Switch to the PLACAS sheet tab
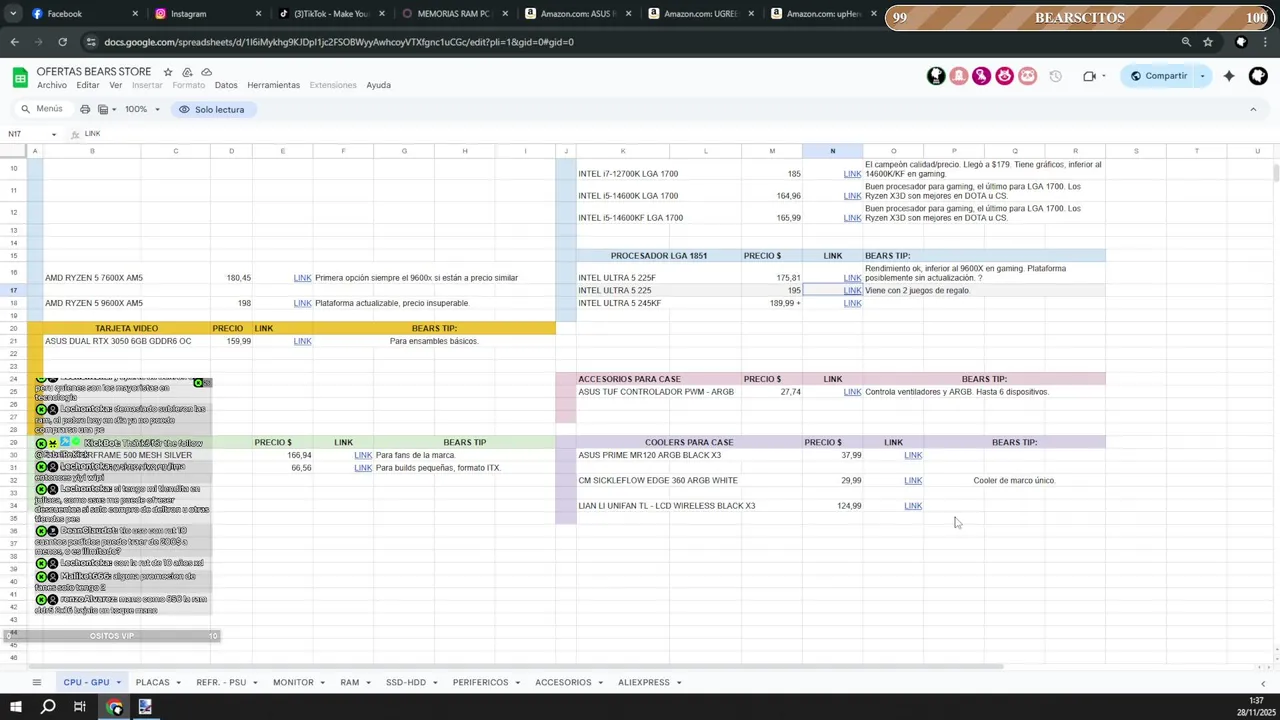Viewport: 1280px width, 720px height. click(x=153, y=682)
